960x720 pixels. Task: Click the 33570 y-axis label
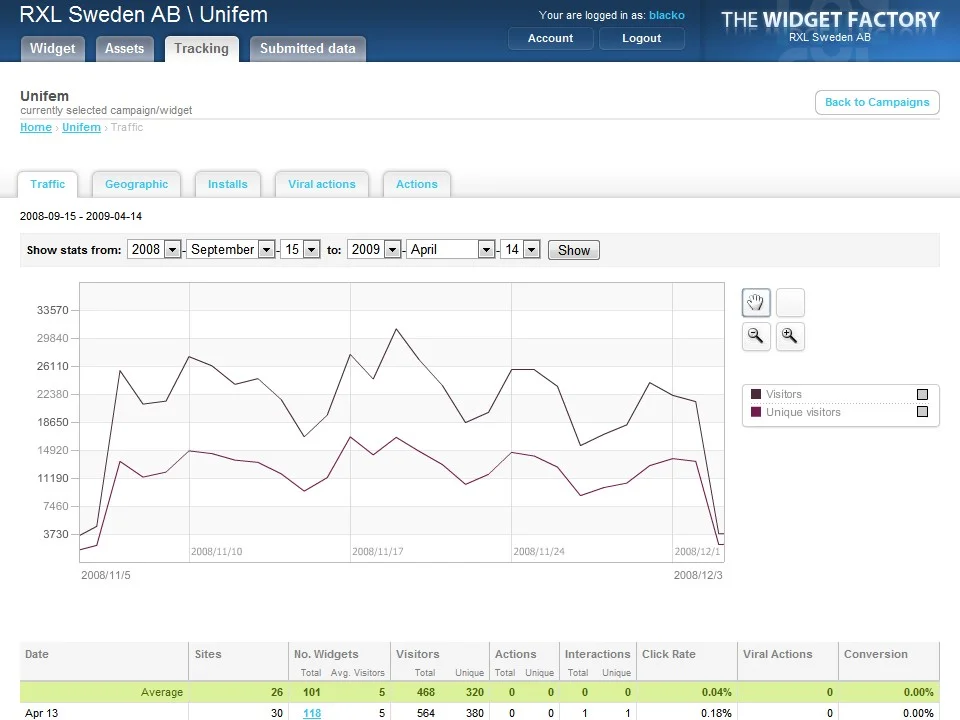pos(53,310)
